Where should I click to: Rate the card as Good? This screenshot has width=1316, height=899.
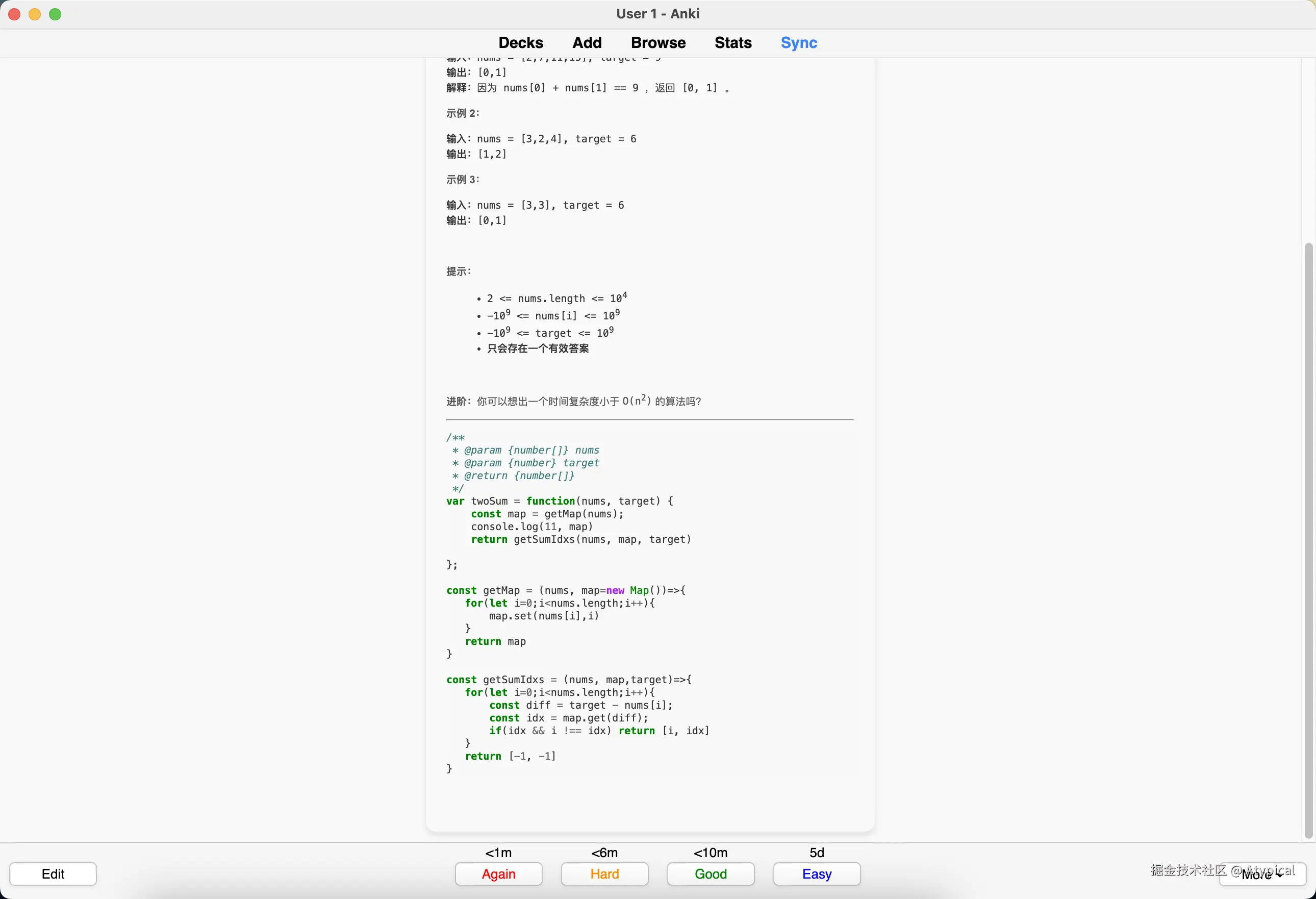point(710,873)
